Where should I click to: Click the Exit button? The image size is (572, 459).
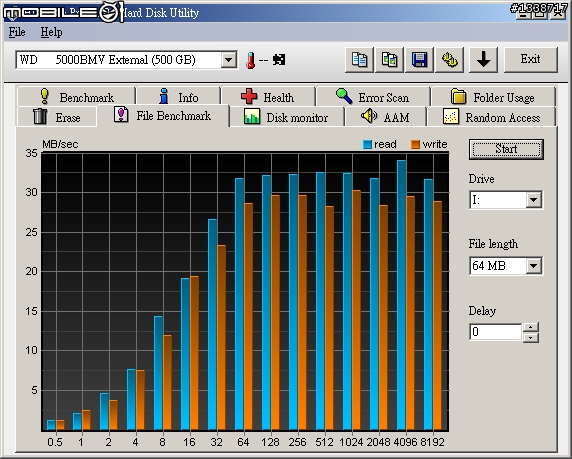coord(530,59)
